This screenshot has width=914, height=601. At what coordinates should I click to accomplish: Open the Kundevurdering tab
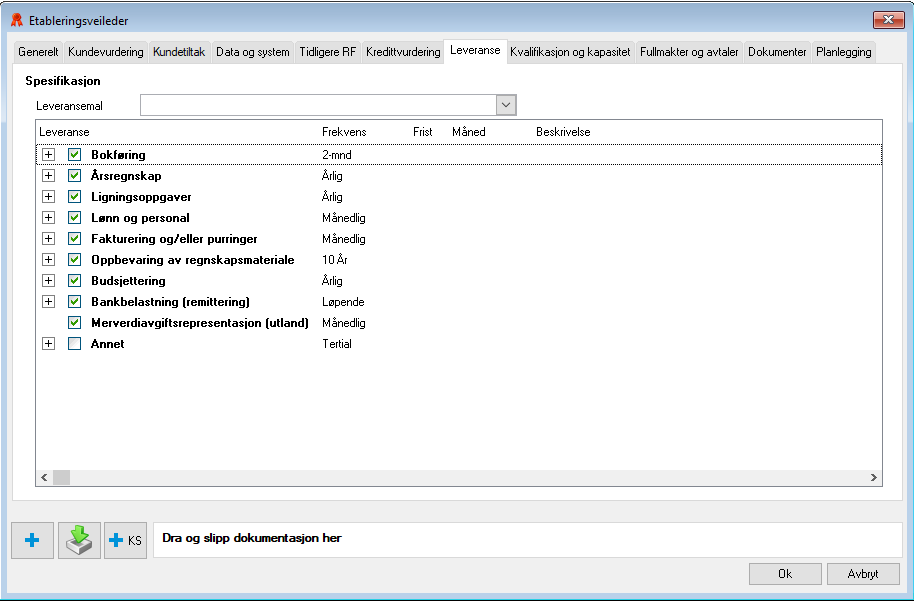pyautogui.click(x=106, y=52)
